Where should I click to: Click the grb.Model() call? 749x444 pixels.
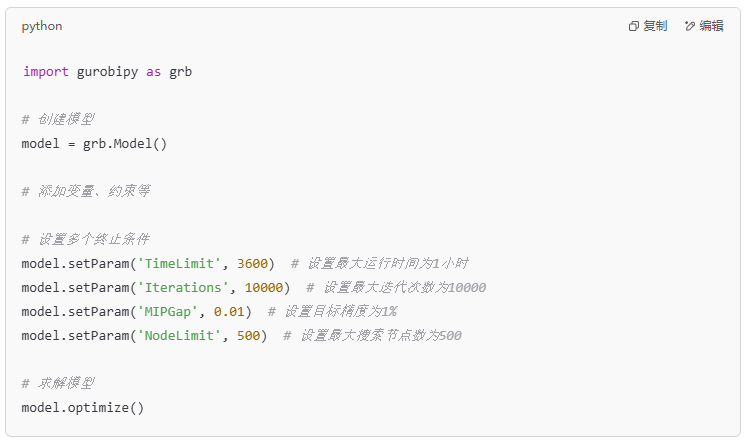tap(125, 144)
